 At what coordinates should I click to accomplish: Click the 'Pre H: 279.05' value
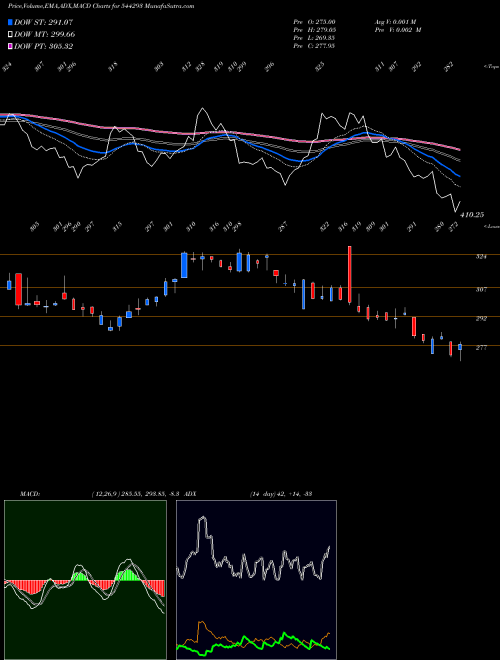click(314, 30)
